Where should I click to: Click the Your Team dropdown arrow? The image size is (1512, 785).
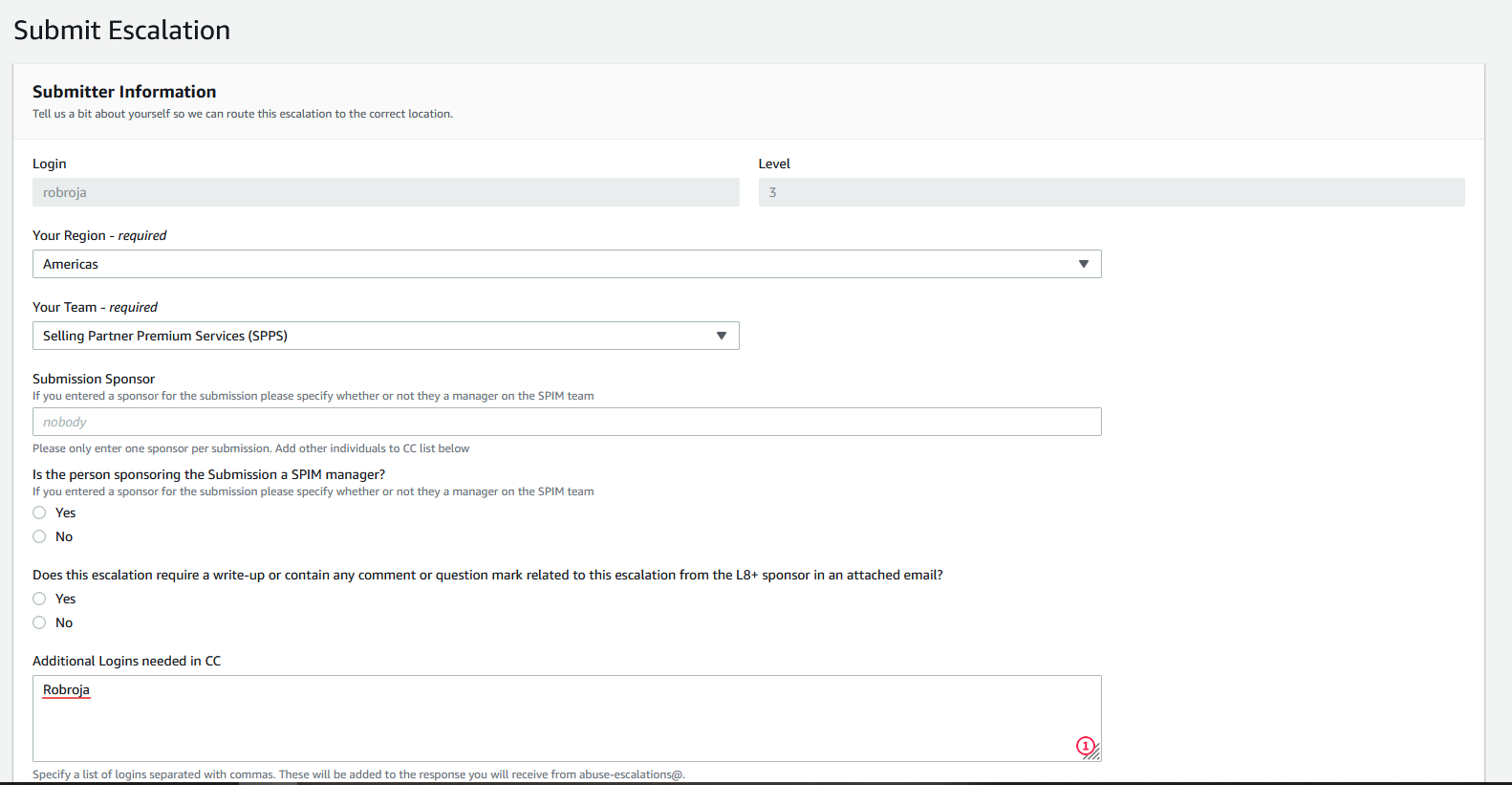pos(721,336)
